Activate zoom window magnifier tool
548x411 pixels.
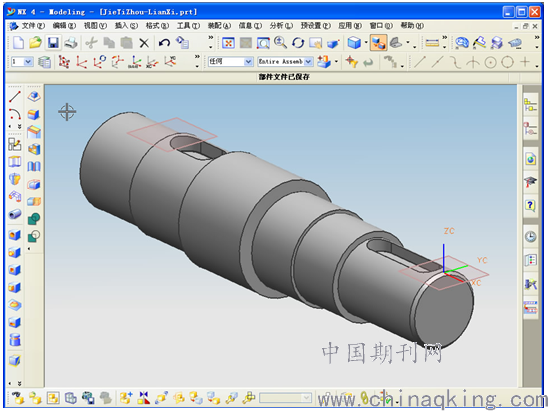click(263, 43)
